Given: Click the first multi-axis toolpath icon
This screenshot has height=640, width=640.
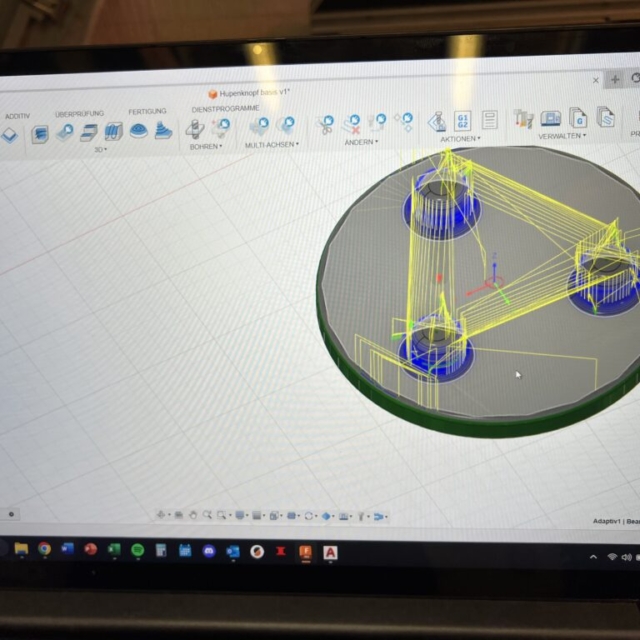Looking at the screenshot, I should pyautogui.click(x=259, y=126).
